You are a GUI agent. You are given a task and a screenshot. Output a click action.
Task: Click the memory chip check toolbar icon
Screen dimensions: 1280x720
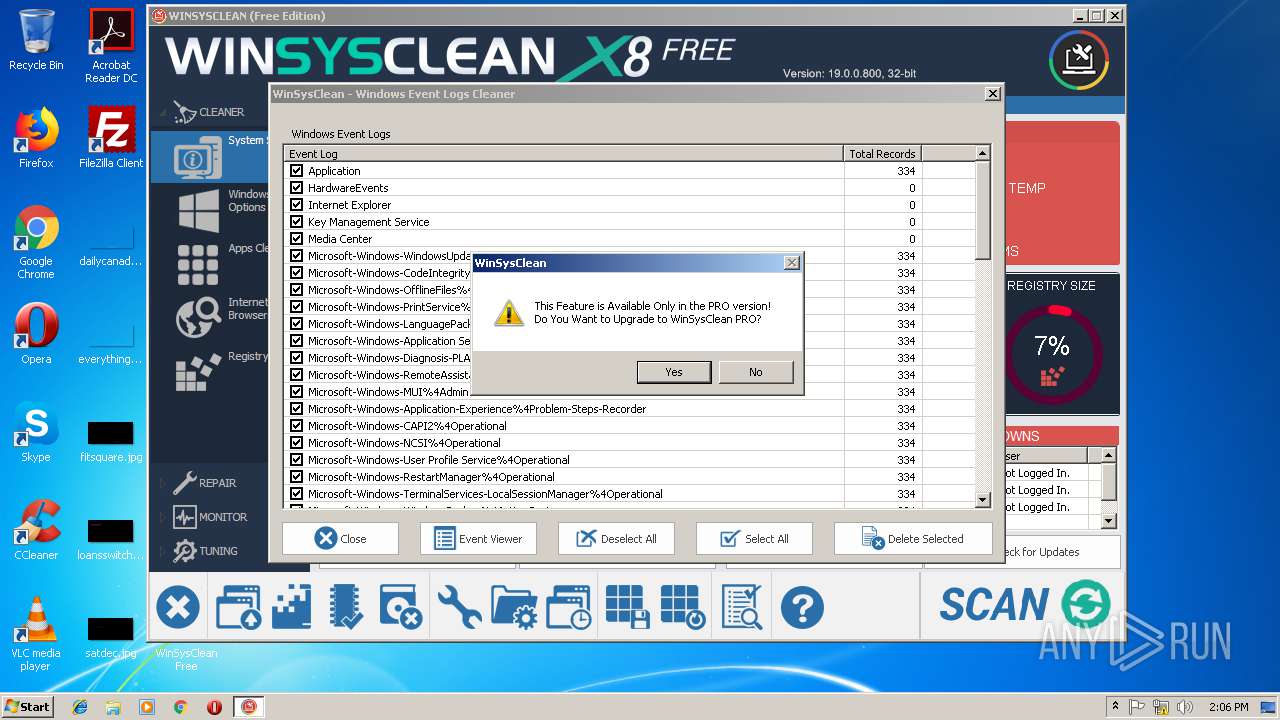click(x=346, y=607)
